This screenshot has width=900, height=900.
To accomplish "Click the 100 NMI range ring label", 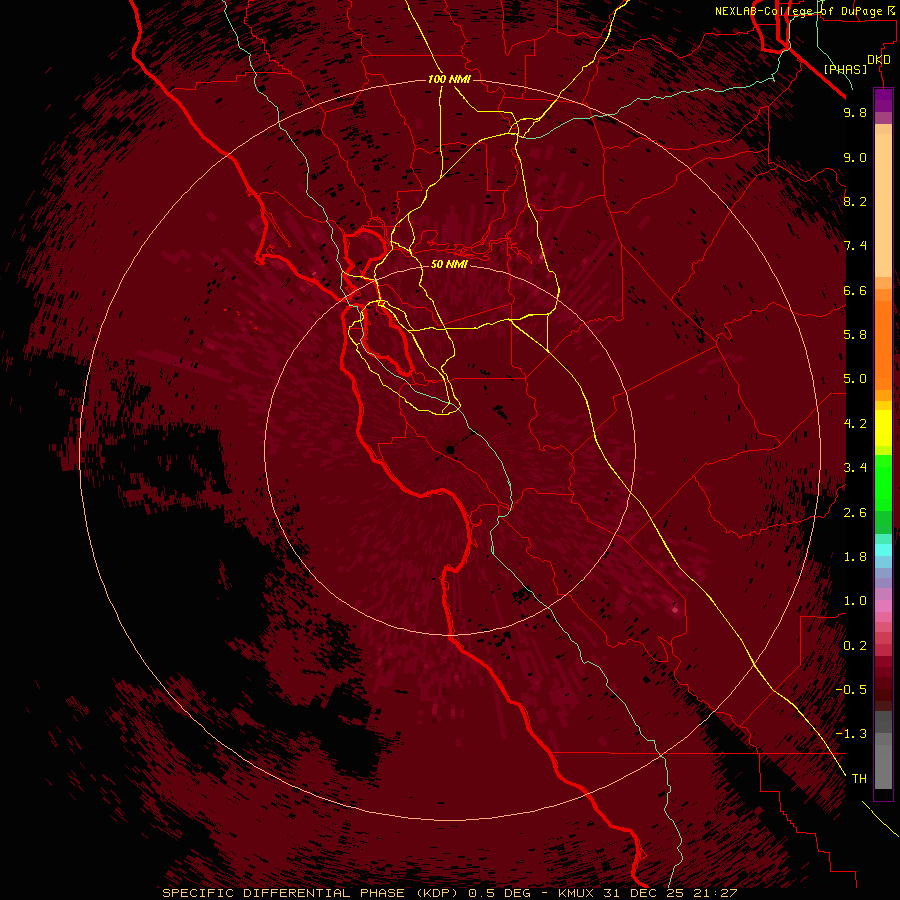I will coord(449,79).
